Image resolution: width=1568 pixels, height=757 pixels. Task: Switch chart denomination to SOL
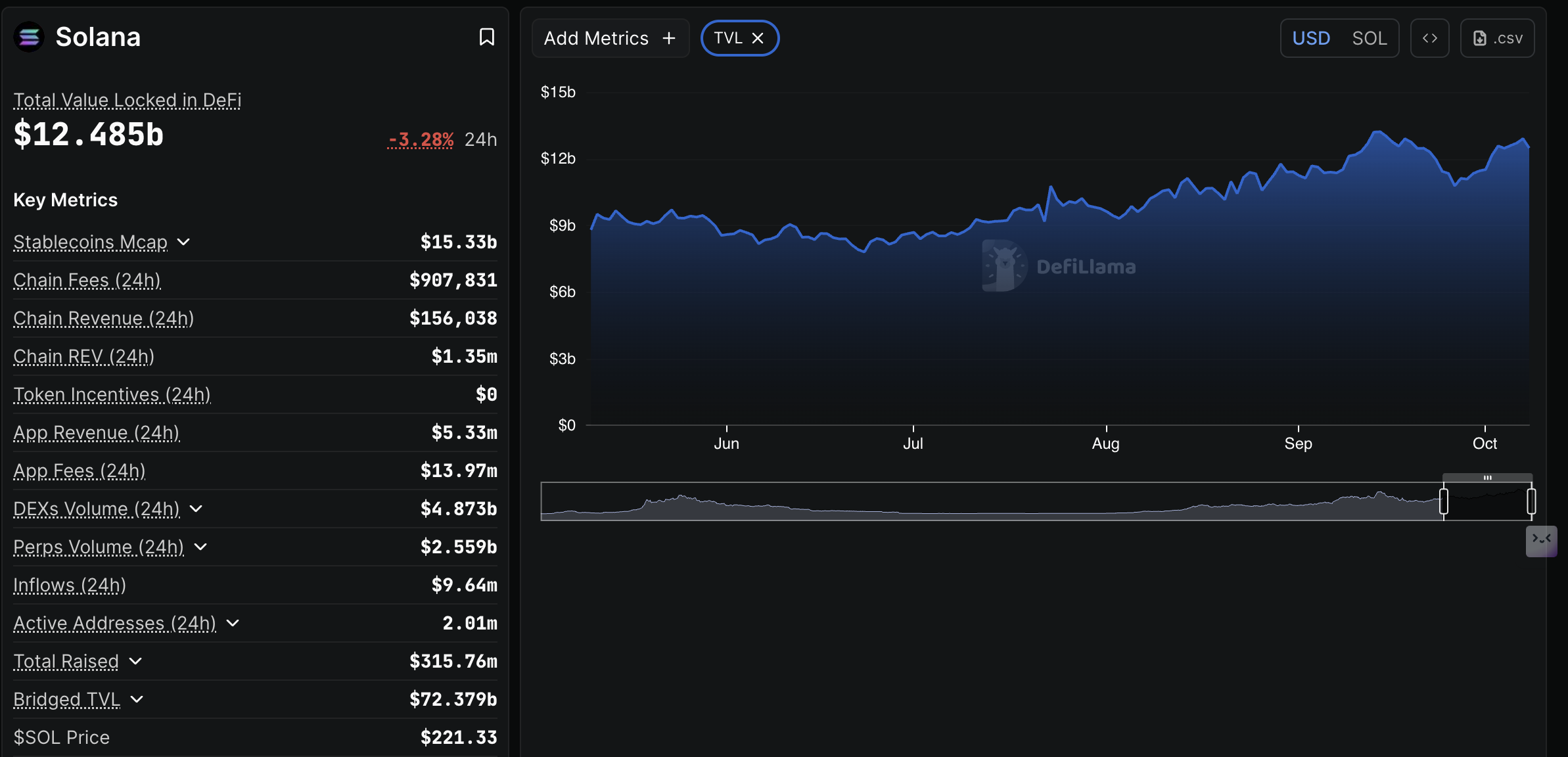coord(1369,38)
